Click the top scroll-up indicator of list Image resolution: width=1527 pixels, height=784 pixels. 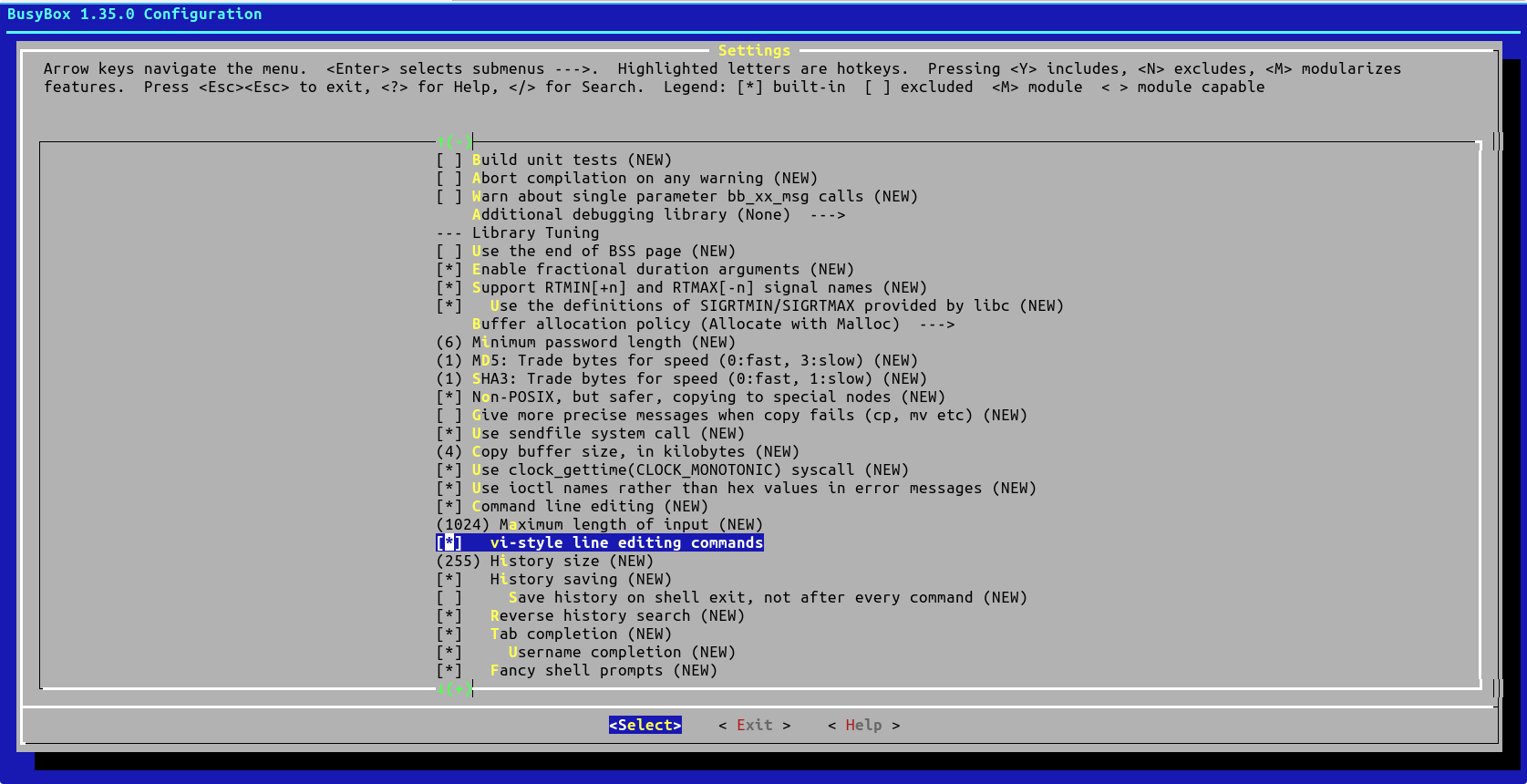click(454, 141)
